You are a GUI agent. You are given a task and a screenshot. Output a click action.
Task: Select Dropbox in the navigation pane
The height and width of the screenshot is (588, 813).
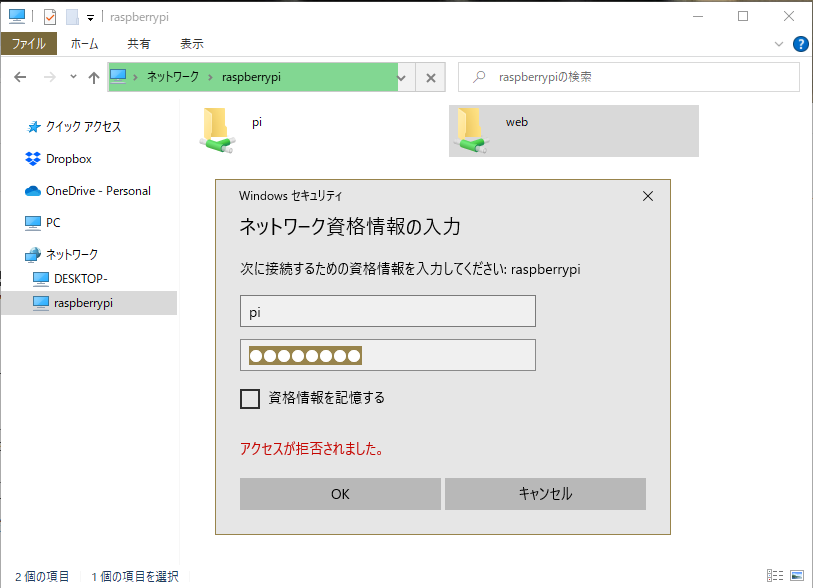[68, 159]
